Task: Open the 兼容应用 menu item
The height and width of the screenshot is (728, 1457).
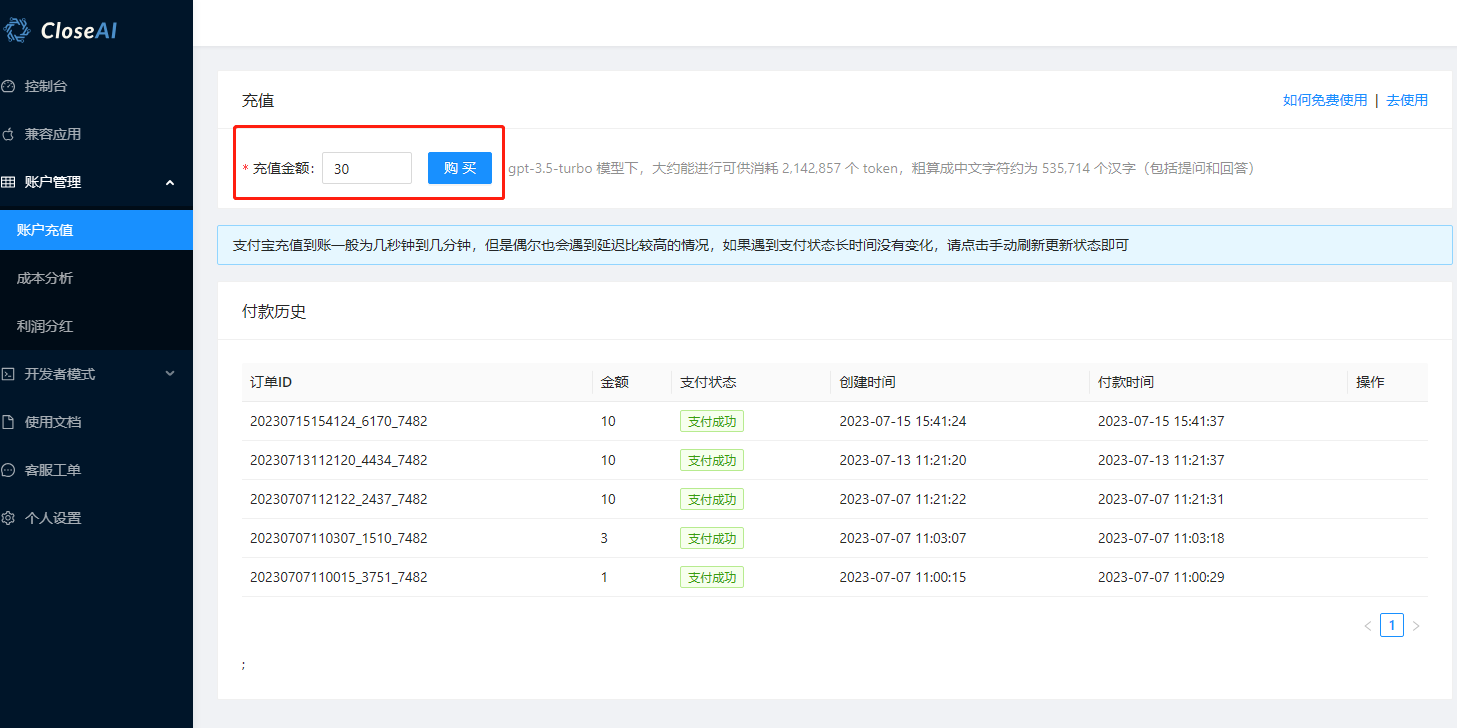Action: (96, 134)
